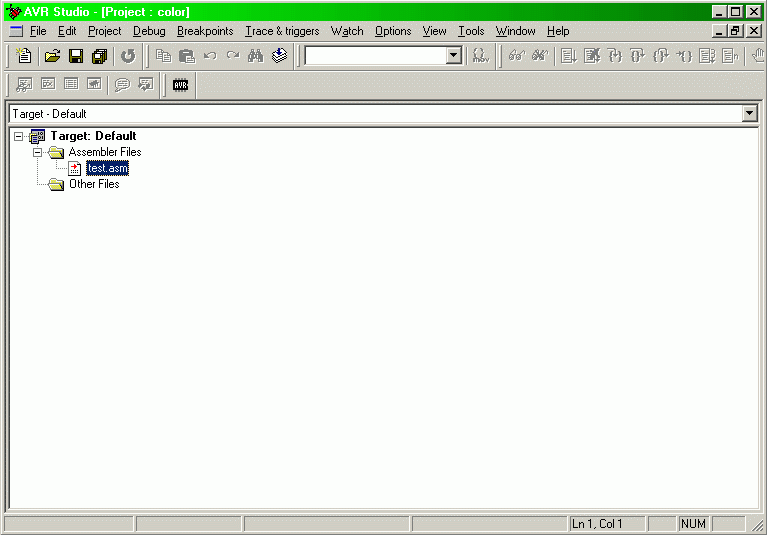Viewport: 767px width, 535px height.
Task: Click the crossed-out glasses icon
Action: [x=540, y=56]
